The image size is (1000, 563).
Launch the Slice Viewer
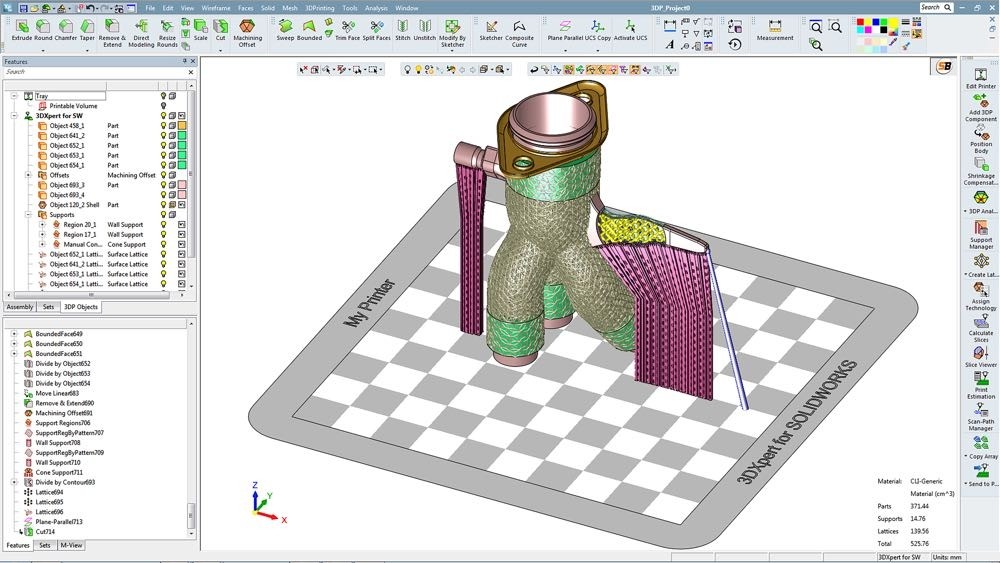click(981, 355)
